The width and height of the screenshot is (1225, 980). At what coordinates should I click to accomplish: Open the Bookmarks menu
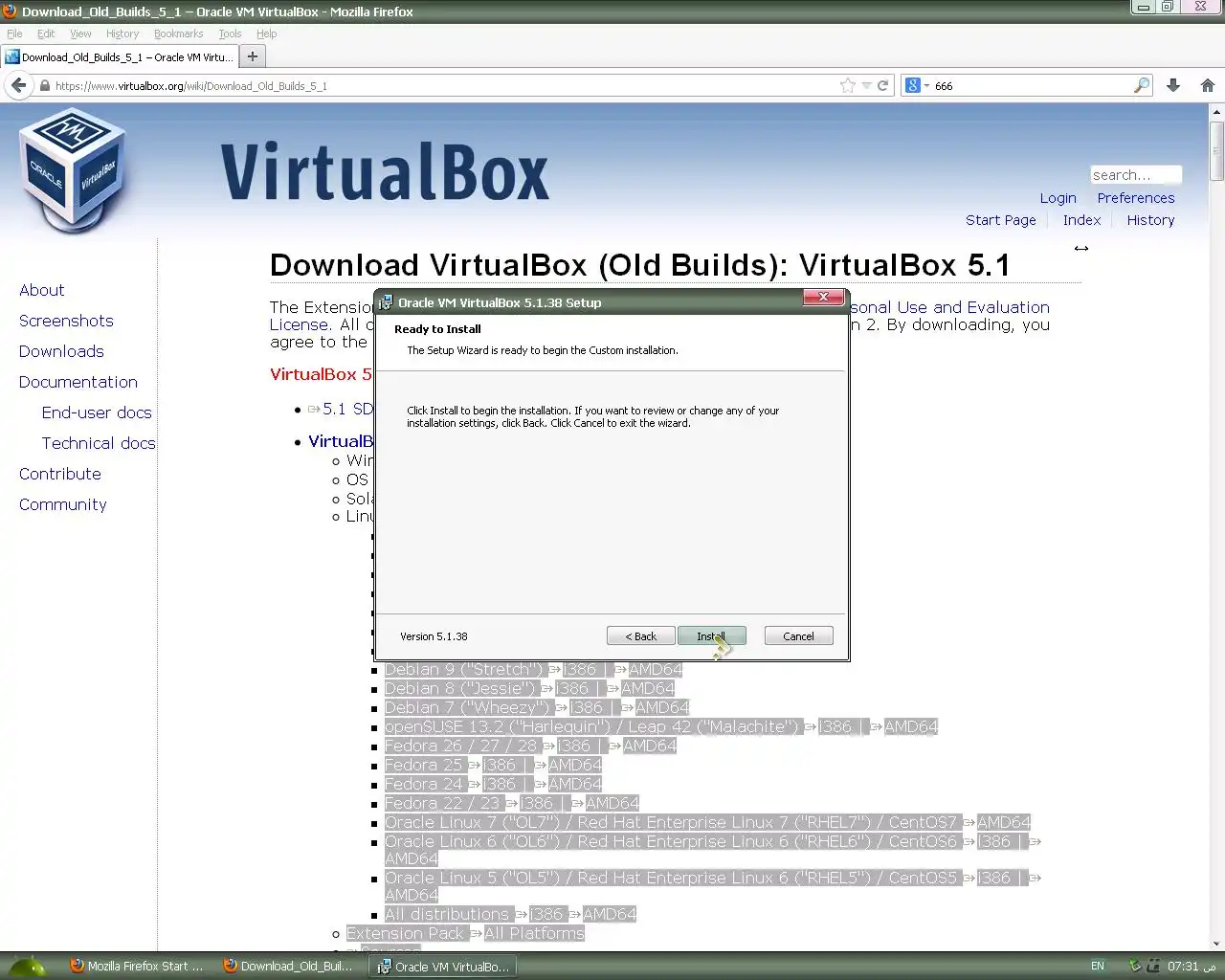coord(178,33)
